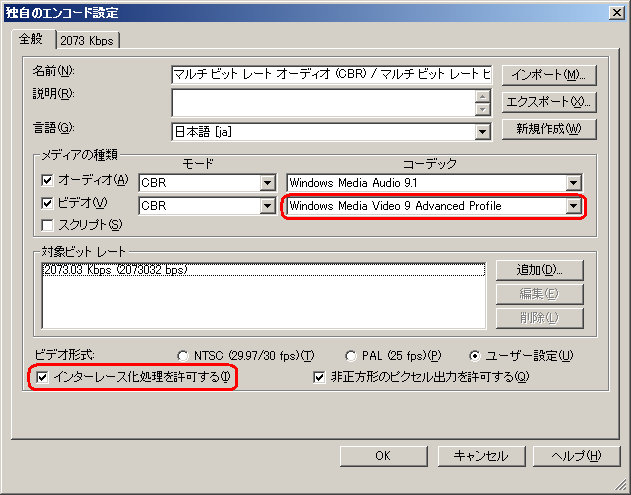
Task: Click the エクスポート button
Action: (x=549, y=102)
